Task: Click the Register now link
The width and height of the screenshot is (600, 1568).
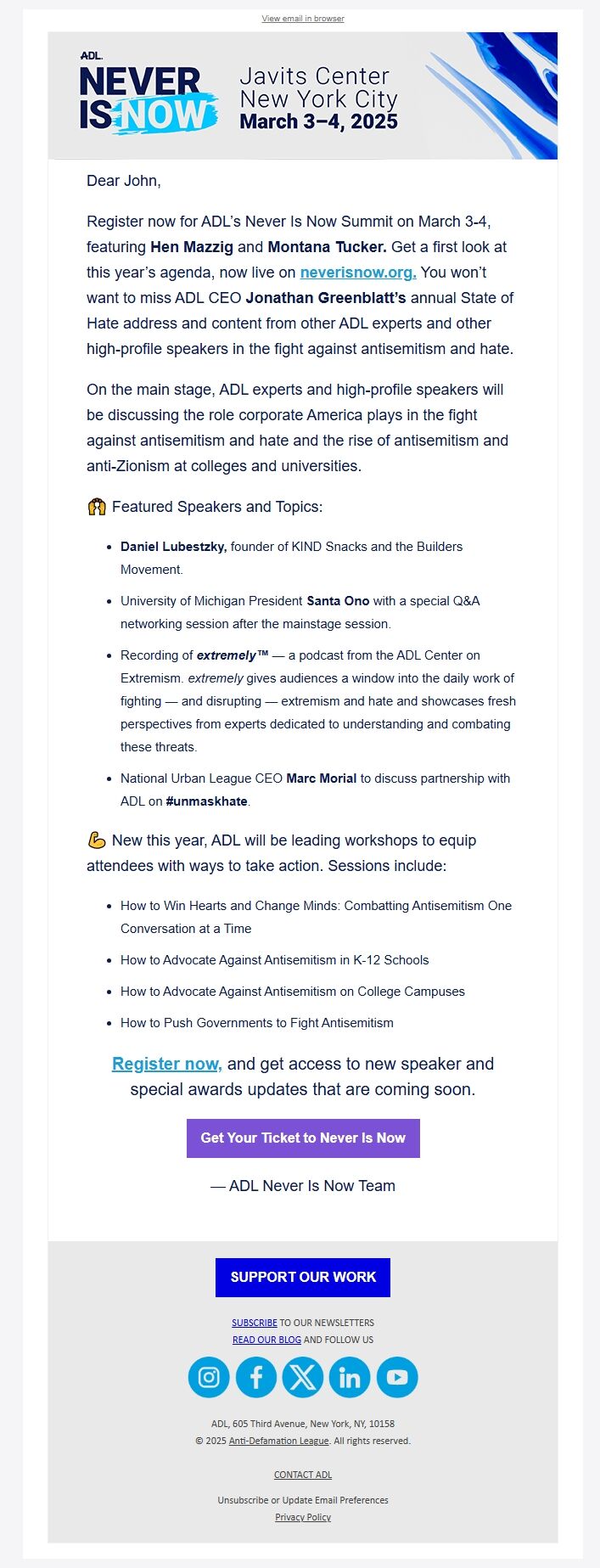Action: pyautogui.click(x=166, y=1064)
